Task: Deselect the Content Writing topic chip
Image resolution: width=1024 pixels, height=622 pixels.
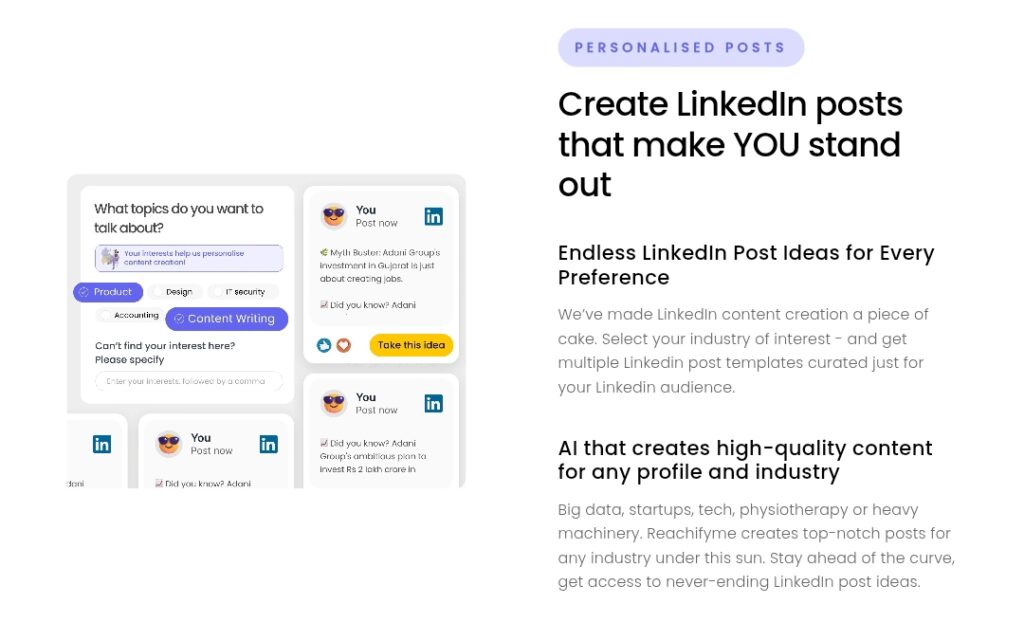Action: 228,318
